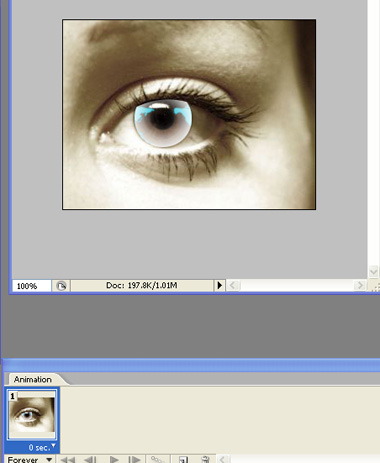The height and width of the screenshot is (463, 380).
Task: Select animation frame 1 thumbnail
Action: tap(32, 415)
